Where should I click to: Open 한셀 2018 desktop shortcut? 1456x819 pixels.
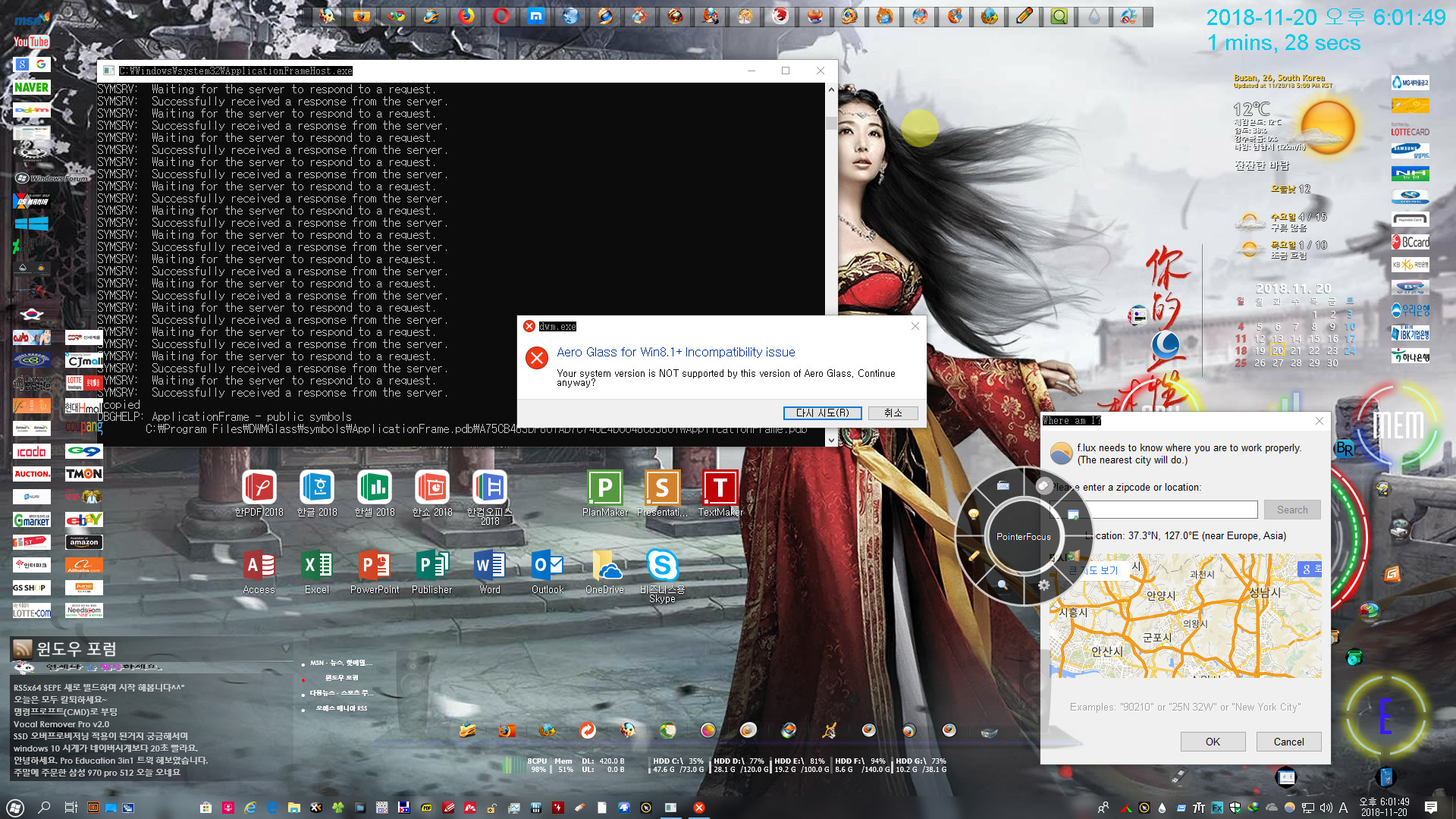[x=375, y=494]
